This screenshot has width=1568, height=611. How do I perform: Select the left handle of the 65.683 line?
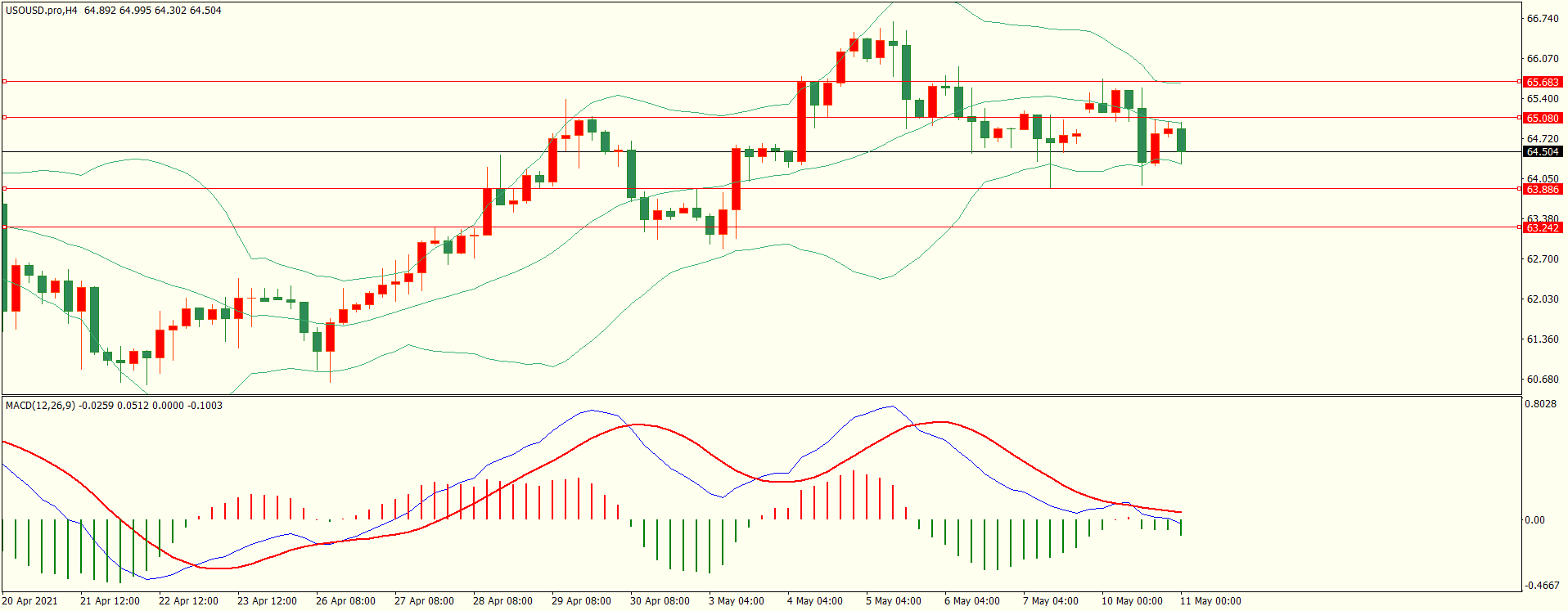click(5, 81)
